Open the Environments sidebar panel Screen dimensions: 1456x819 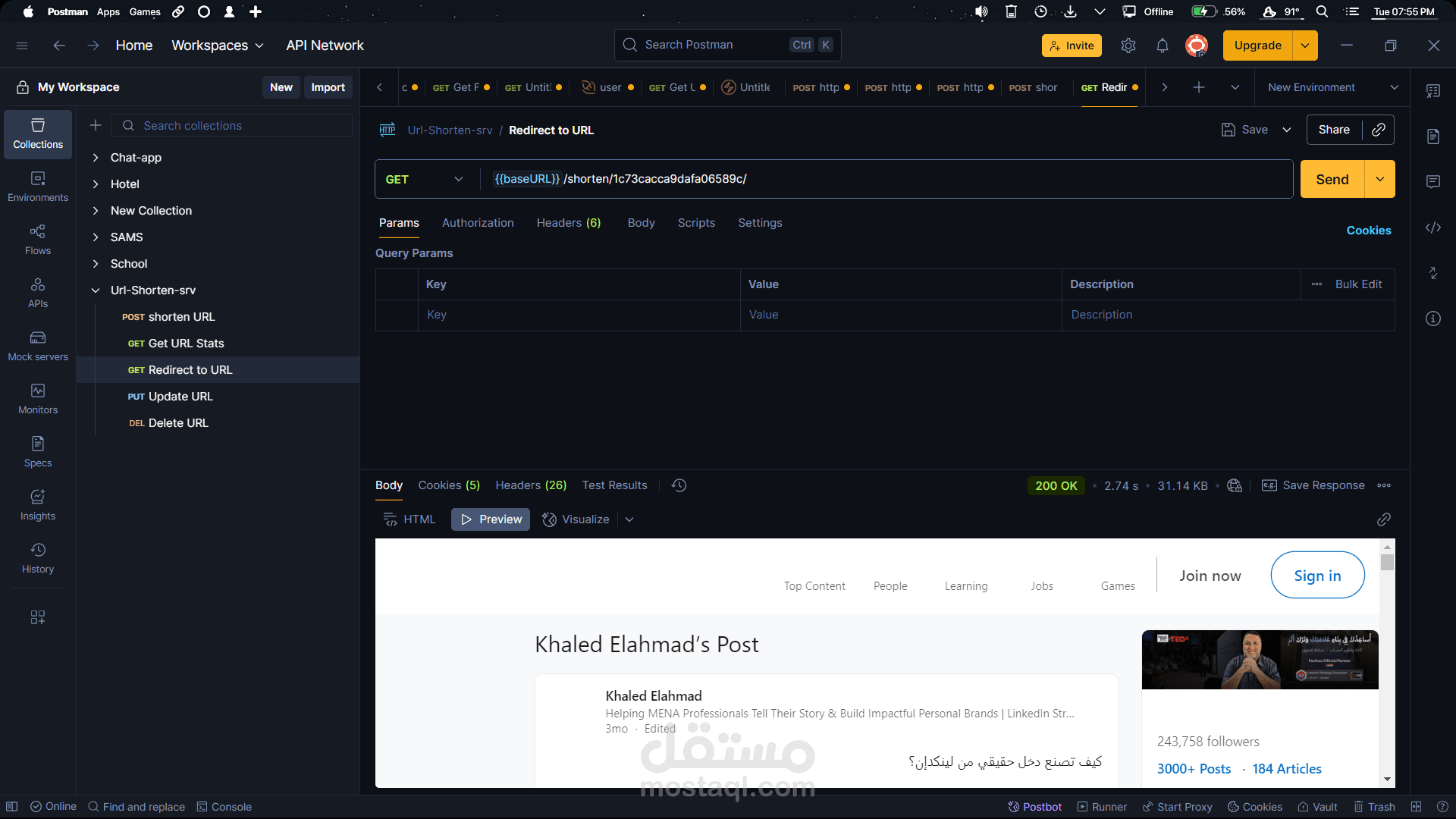tap(38, 187)
